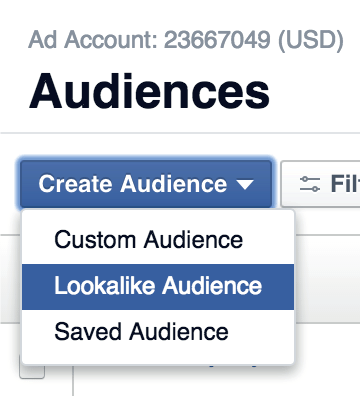Click the Fil text on the Filter button
Image resolution: width=360 pixels, height=396 pixels.
click(x=345, y=184)
